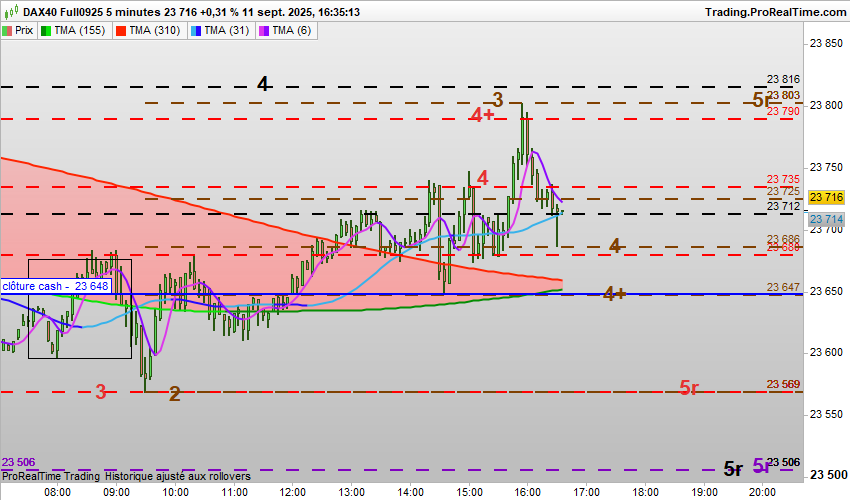Open the TMA (310) legend entry

[150, 30]
